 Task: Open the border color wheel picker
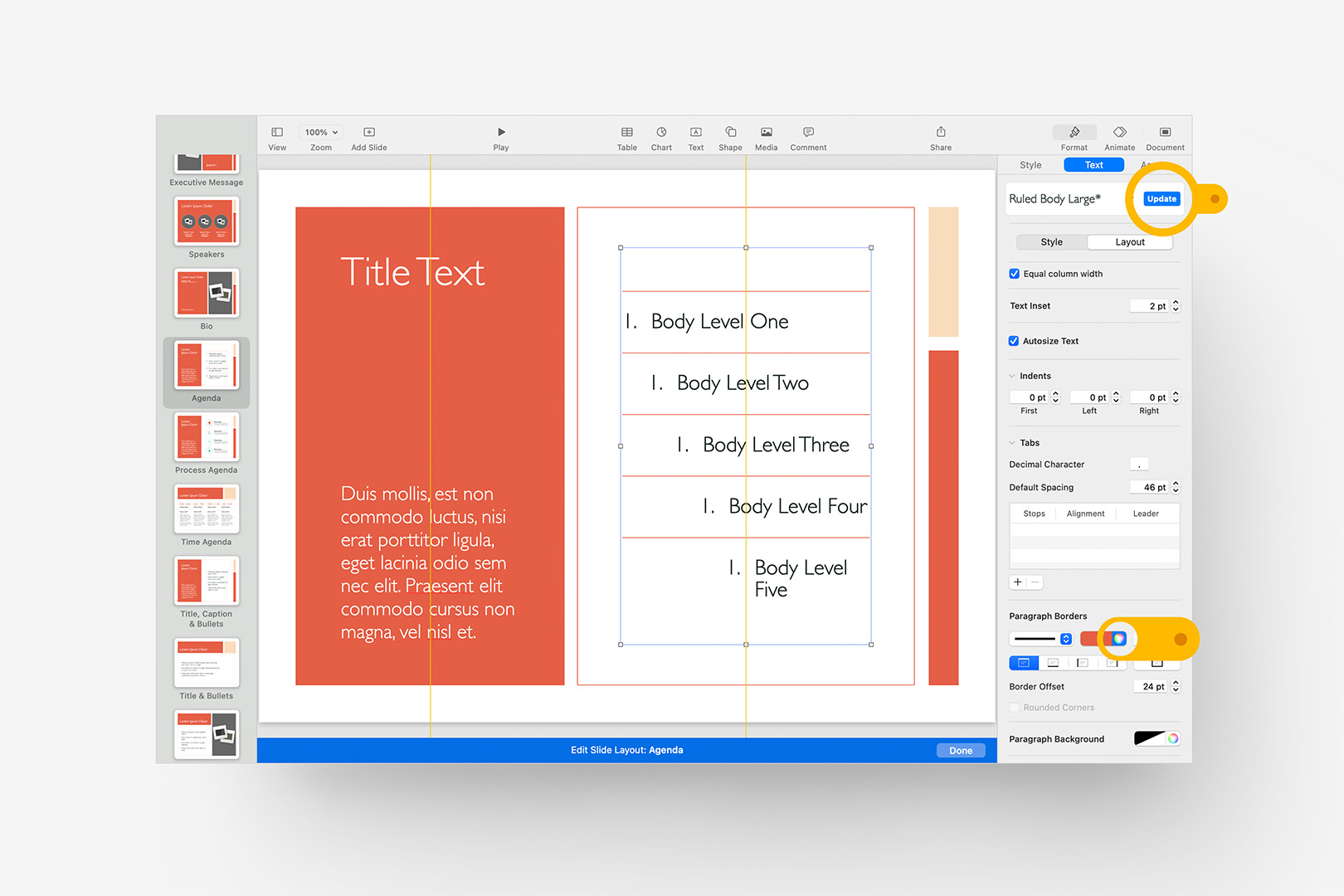[x=1118, y=639]
